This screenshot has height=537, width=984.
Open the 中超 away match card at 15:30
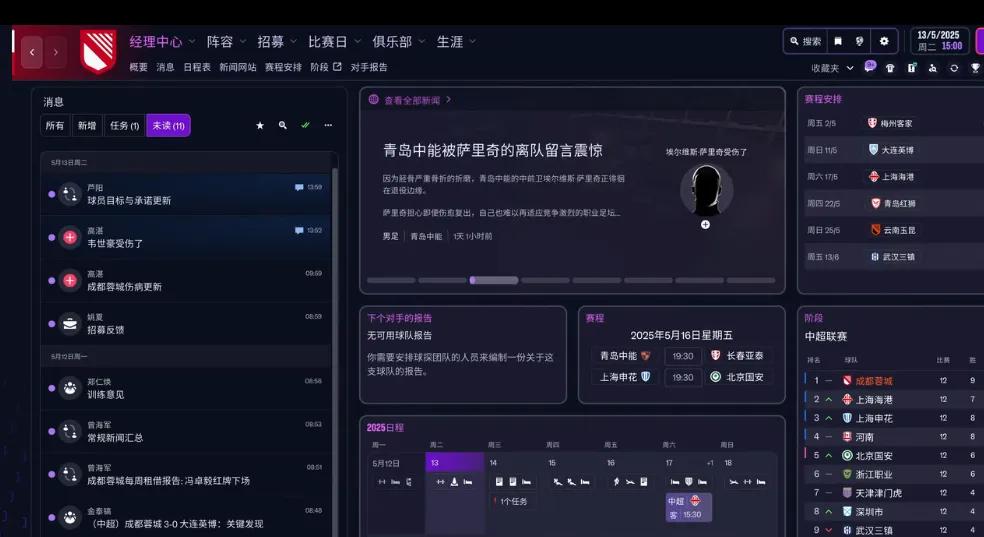click(x=688, y=508)
